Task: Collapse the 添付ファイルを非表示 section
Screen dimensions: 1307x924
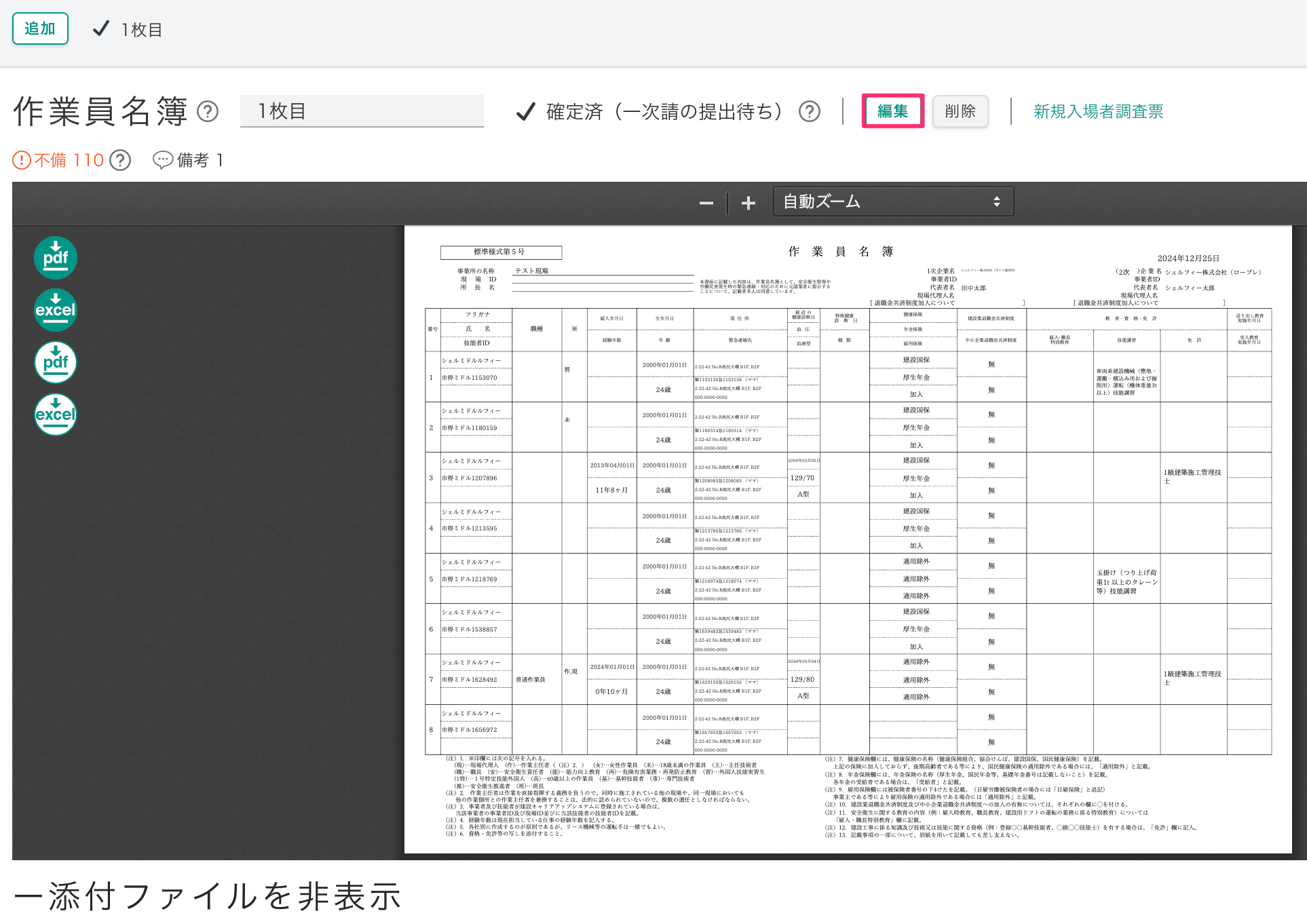Action: pyautogui.click(x=204, y=894)
